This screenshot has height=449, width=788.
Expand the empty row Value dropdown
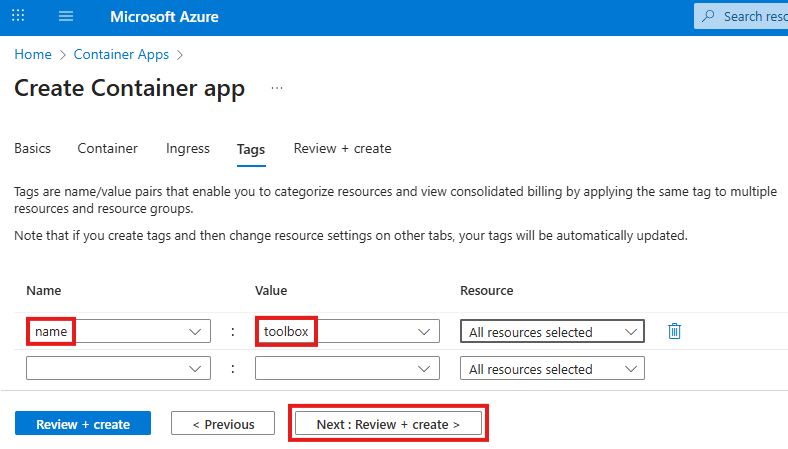424,369
